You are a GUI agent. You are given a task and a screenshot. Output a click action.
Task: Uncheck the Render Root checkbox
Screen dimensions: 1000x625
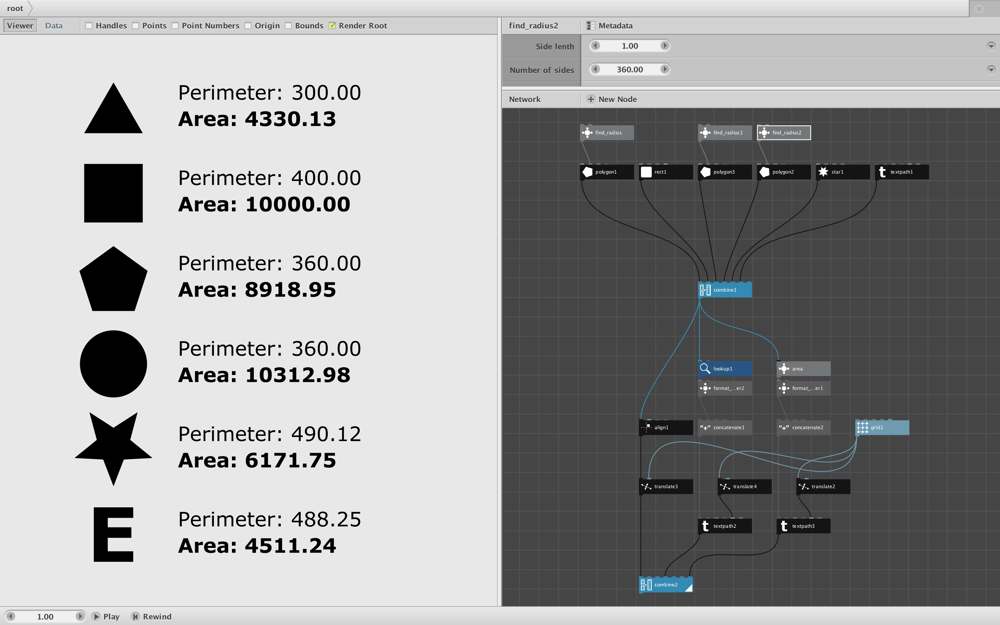[332, 26]
